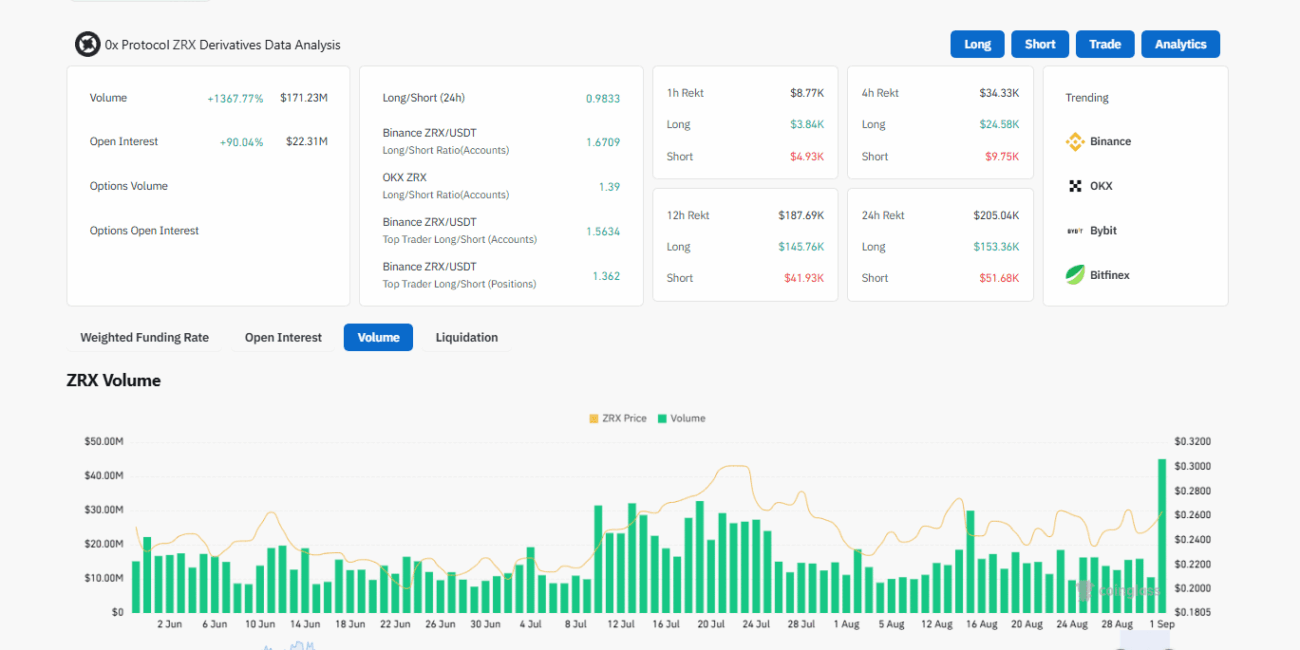This screenshot has height=650, width=1300.
Task: Select the Volume tab
Action: pos(378,338)
